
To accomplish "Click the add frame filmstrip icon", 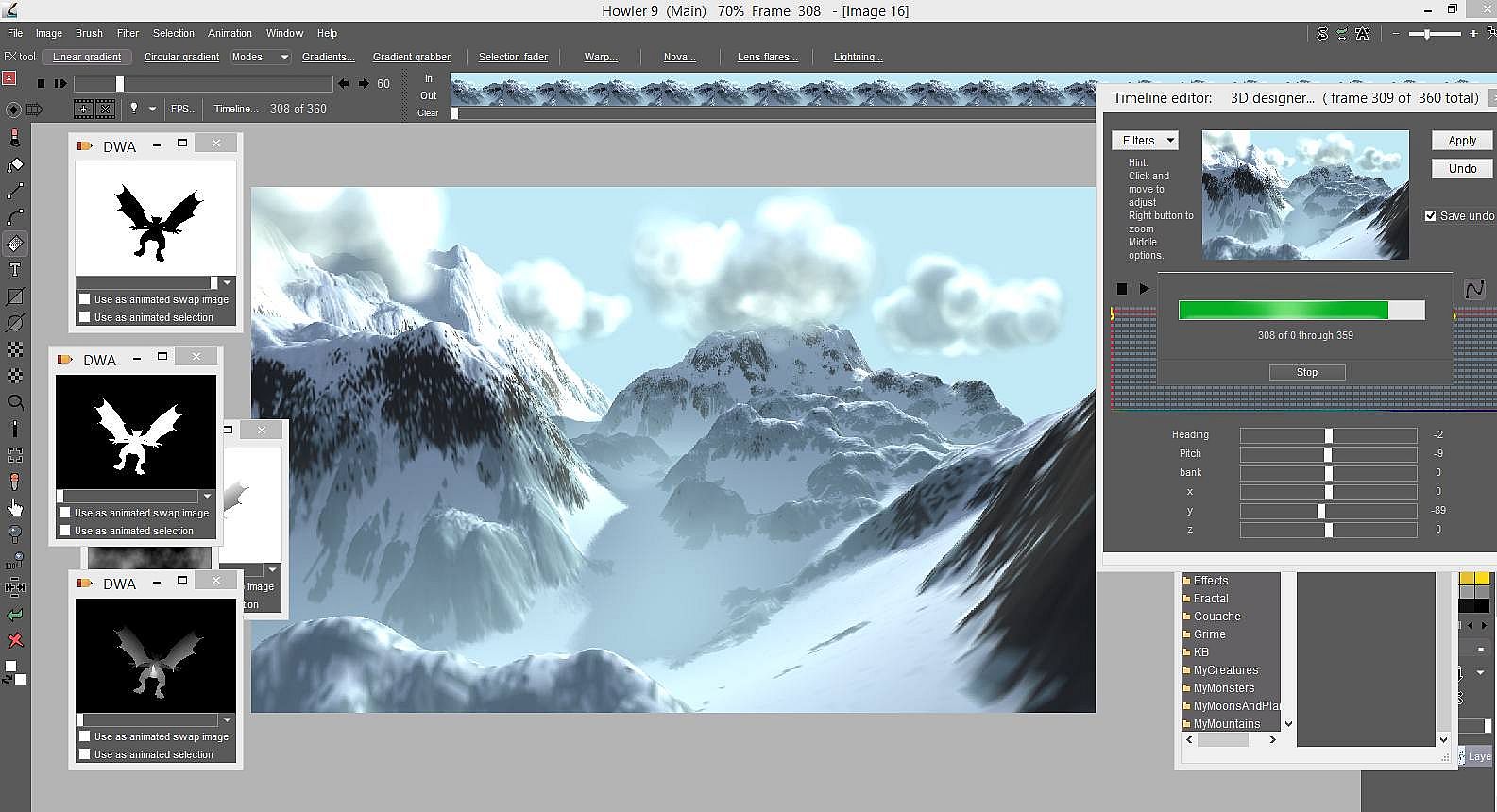I will click(x=83, y=109).
